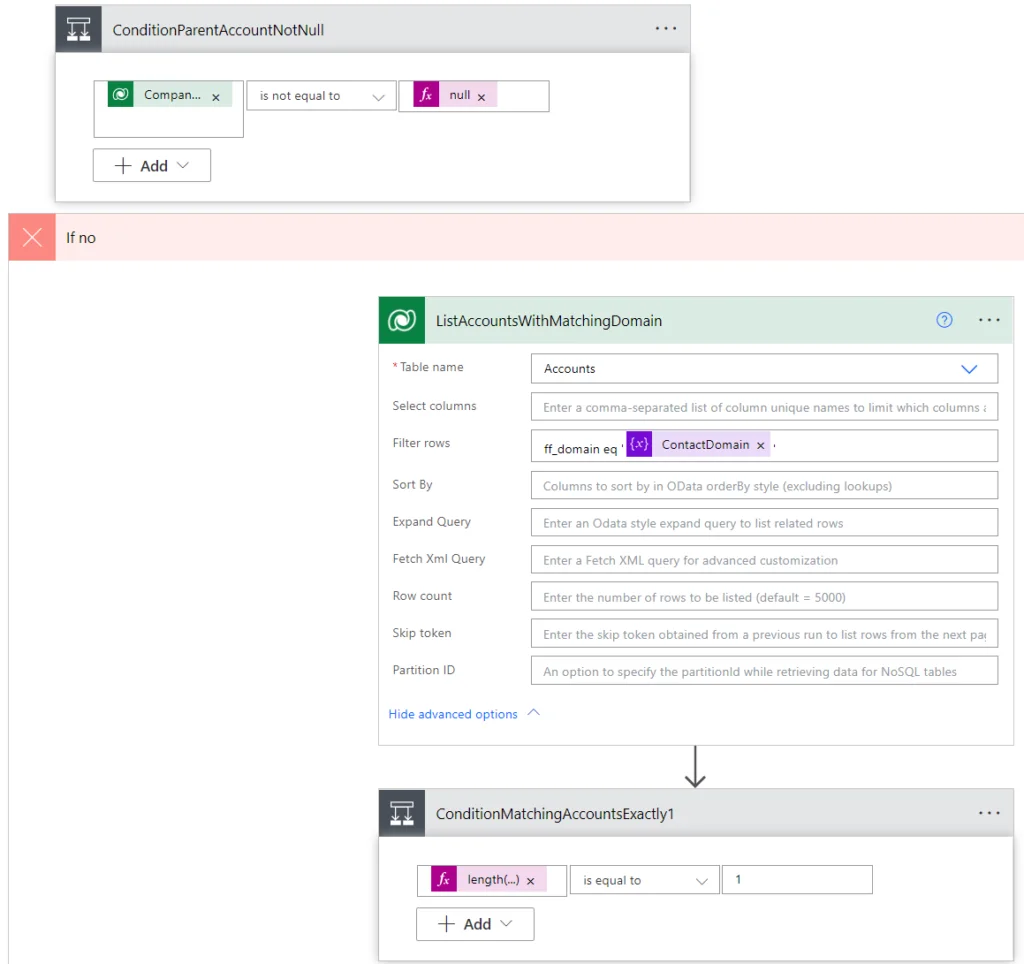Click the red X icon on the If no branch
The width and height of the screenshot is (1024, 964).
[x=31, y=237]
